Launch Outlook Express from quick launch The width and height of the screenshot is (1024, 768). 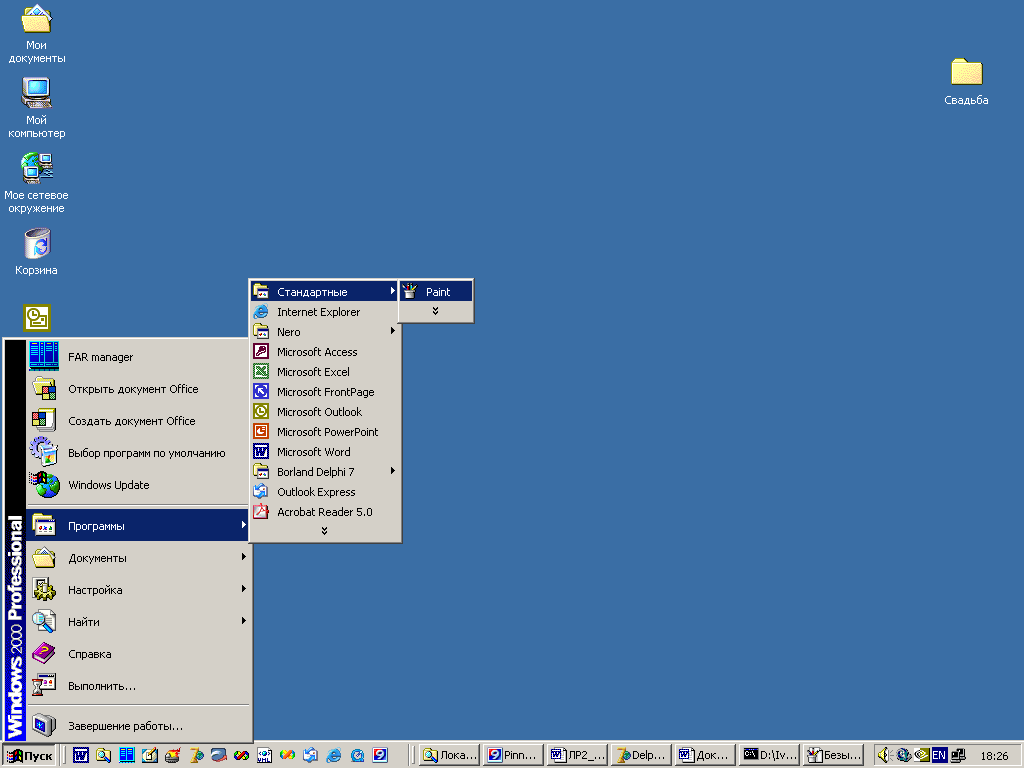click(x=311, y=755)
